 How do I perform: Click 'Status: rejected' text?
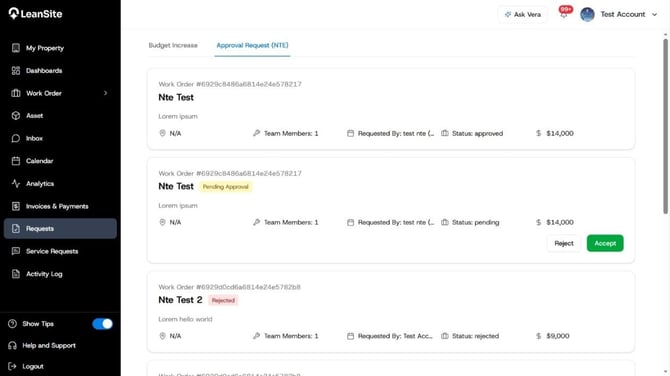point(475,336)
